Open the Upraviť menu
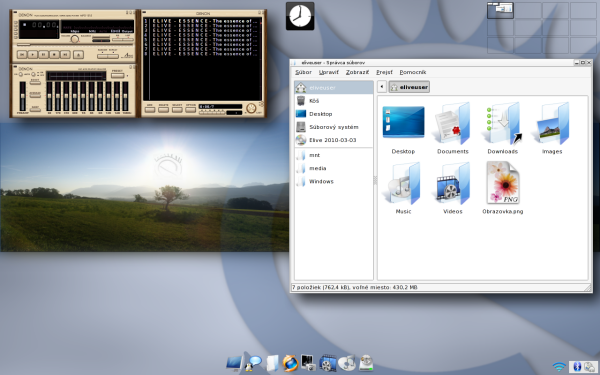 coord(329,72)
